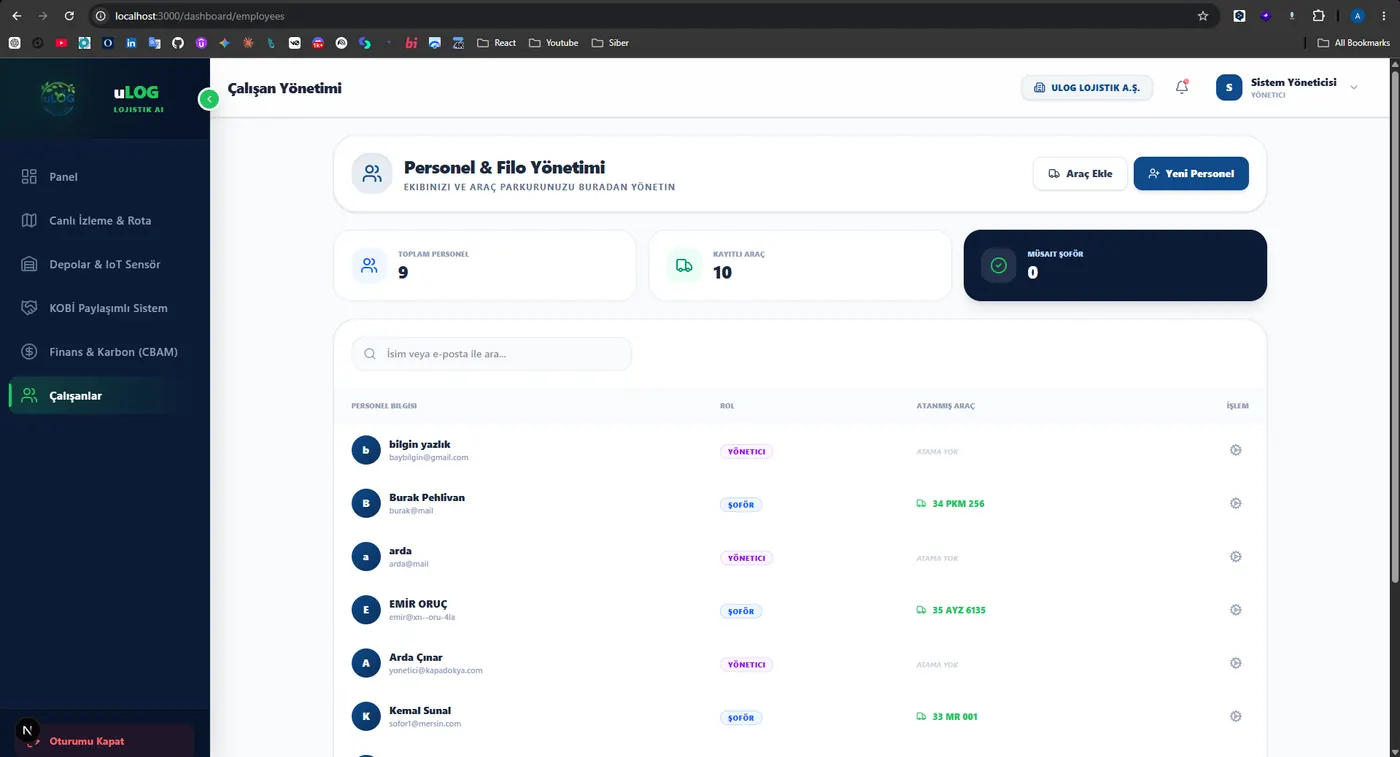Expand Sistem Yöneticisi user menu chevron
The width and height of the screenshot is (1400, 757).
click(x=1354, y=88)
